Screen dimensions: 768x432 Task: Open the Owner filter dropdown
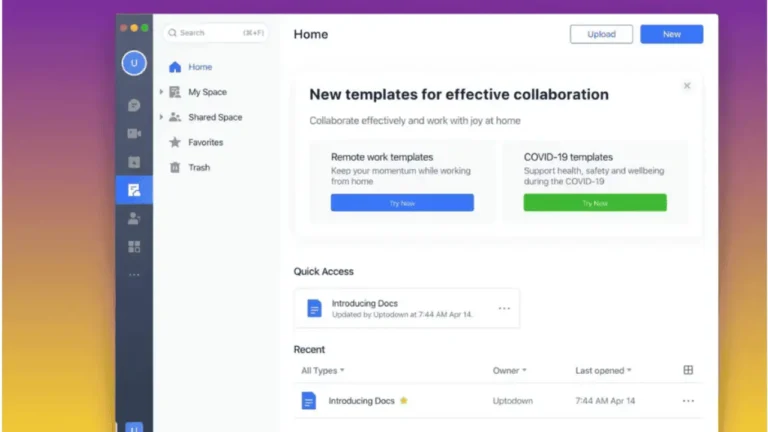click(x=509, y=371)
